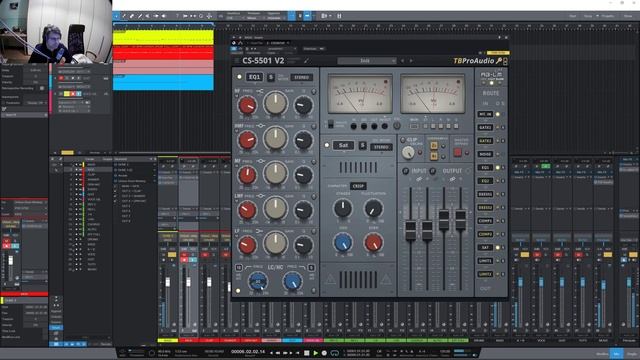Viewport: 640px width, 360px height.
Task: Click the GATE1 routing module
Action: coord(485,128)
